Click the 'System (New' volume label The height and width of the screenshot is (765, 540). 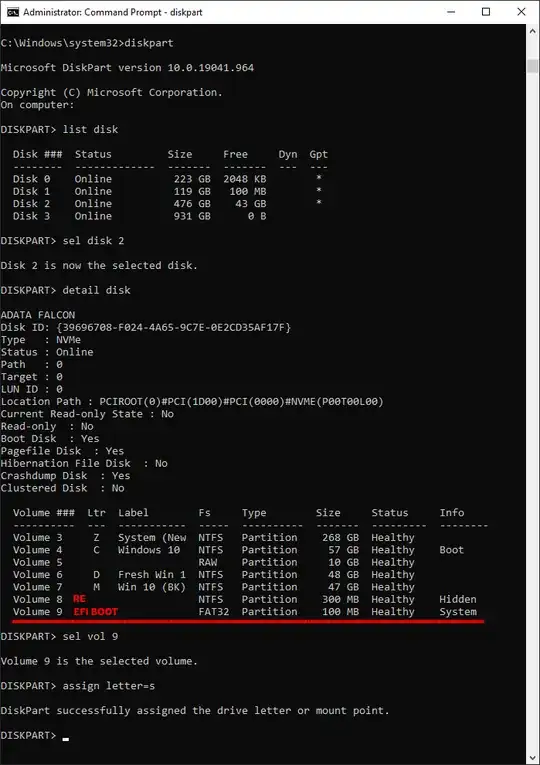tap(152, 538)
